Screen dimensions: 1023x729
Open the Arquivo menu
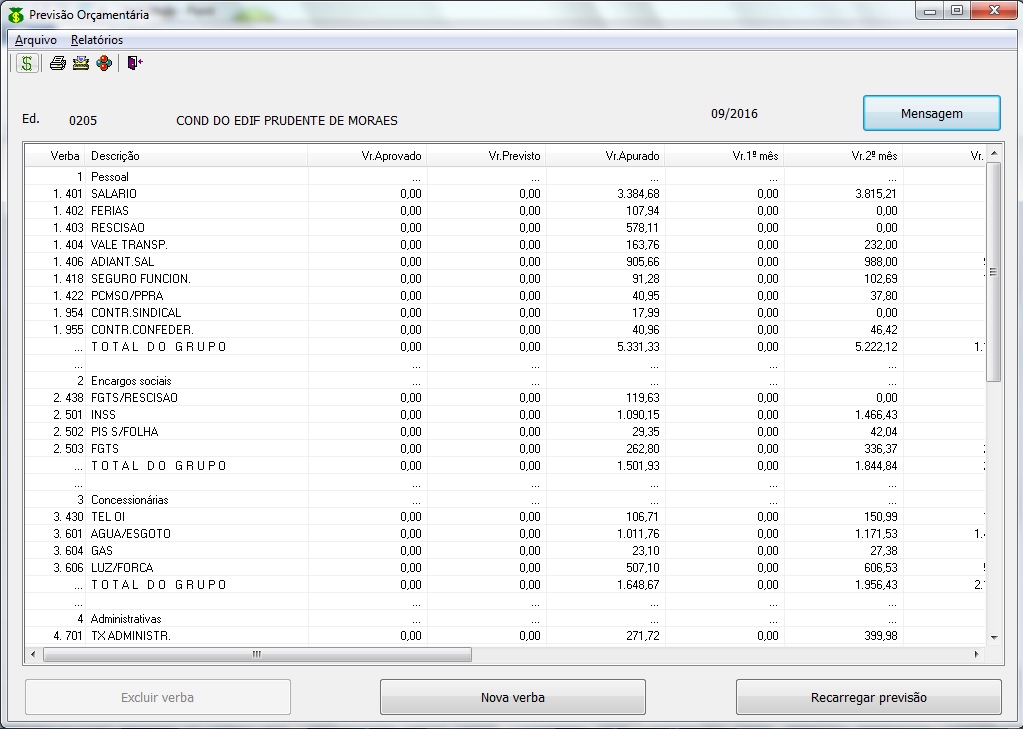[36, 40]
